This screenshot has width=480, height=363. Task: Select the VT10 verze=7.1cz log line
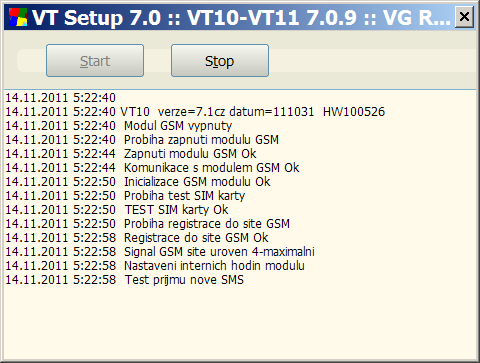pyautogui.click(x=195, y=112)
